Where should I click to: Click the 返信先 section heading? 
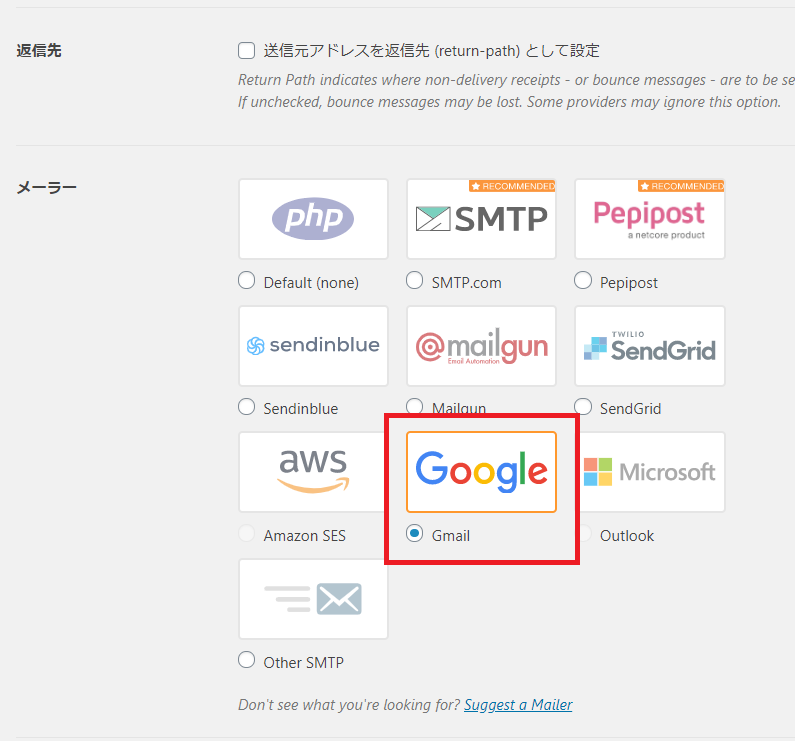click(39, 51)
